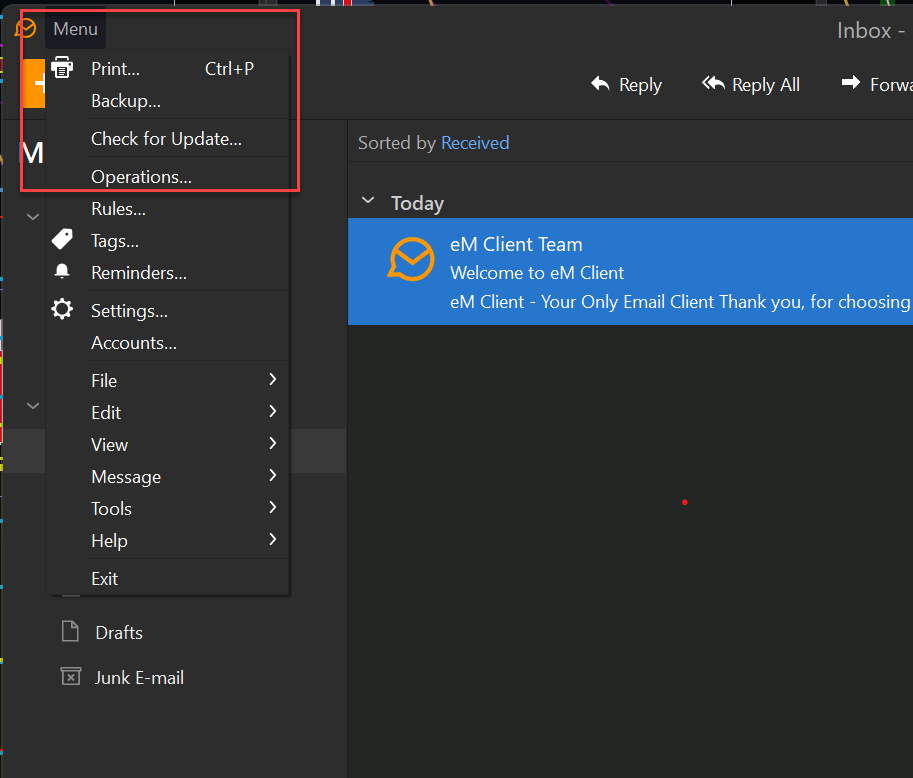Screen dimensions: 913x778
Task: Choose Check for Update... menu entry
Action: tap(167, 139)
